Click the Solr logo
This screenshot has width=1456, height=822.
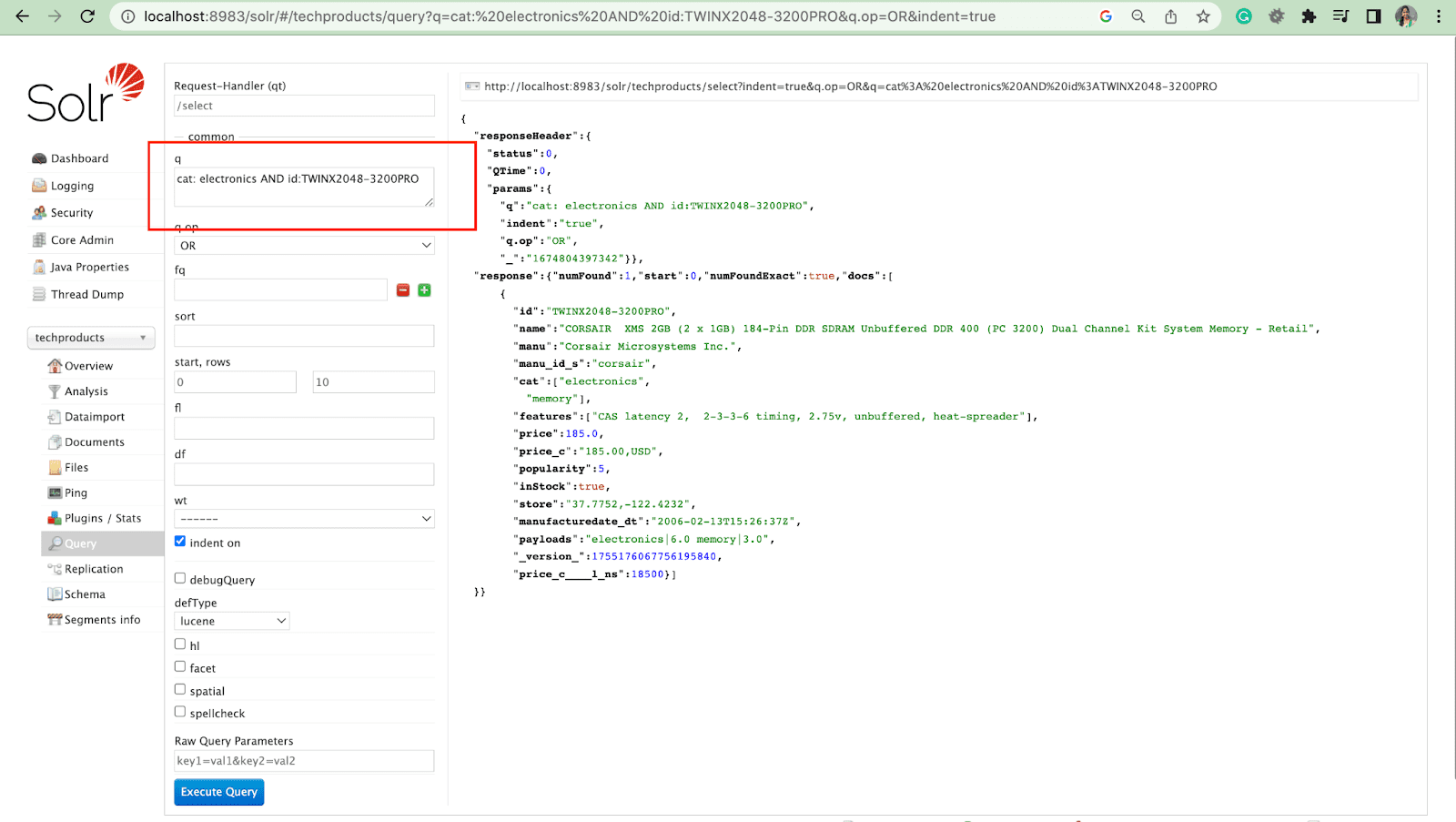pyautogui.click(x=86, y=94)
